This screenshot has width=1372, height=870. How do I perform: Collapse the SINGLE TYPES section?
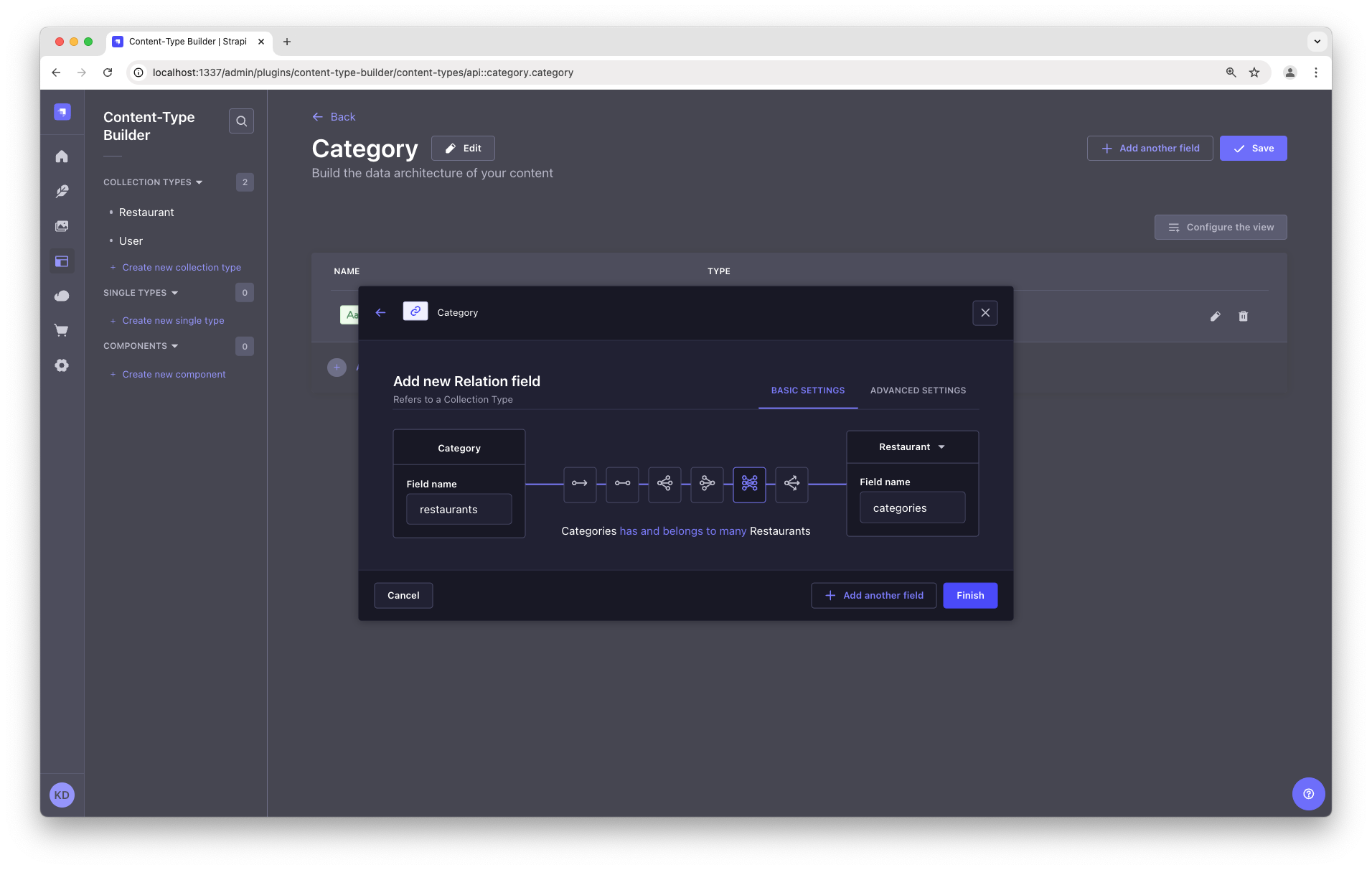(x=141, y=292)
